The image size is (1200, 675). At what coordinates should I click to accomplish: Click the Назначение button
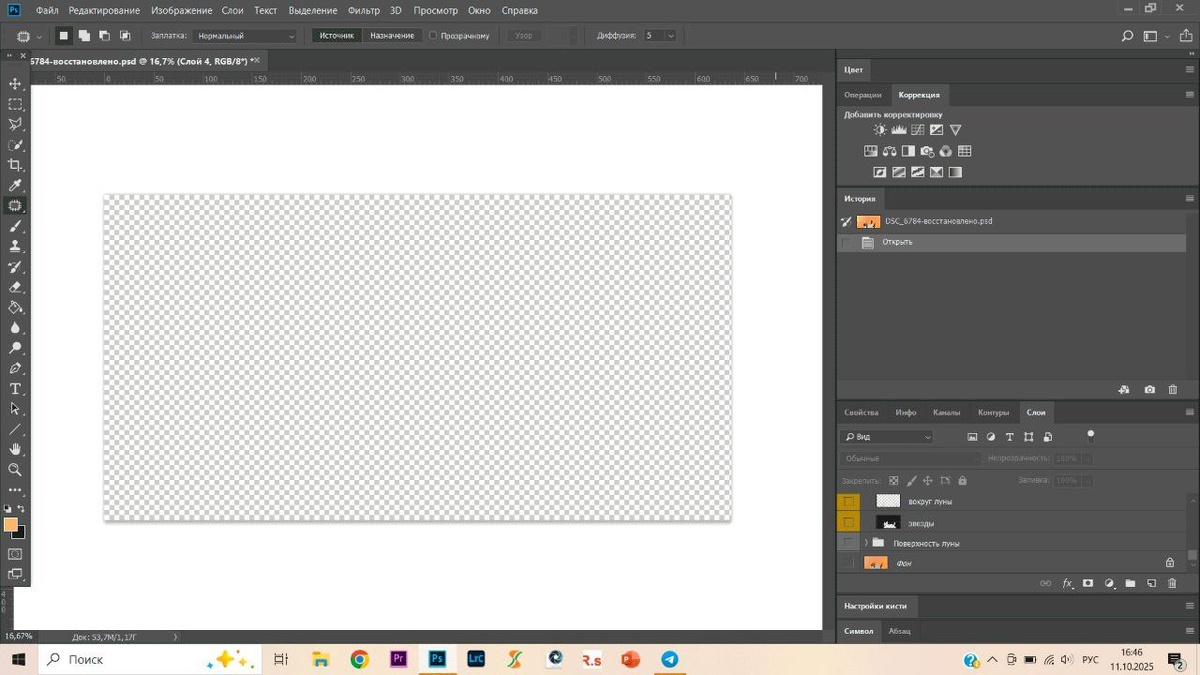click(x=392, y=36)
